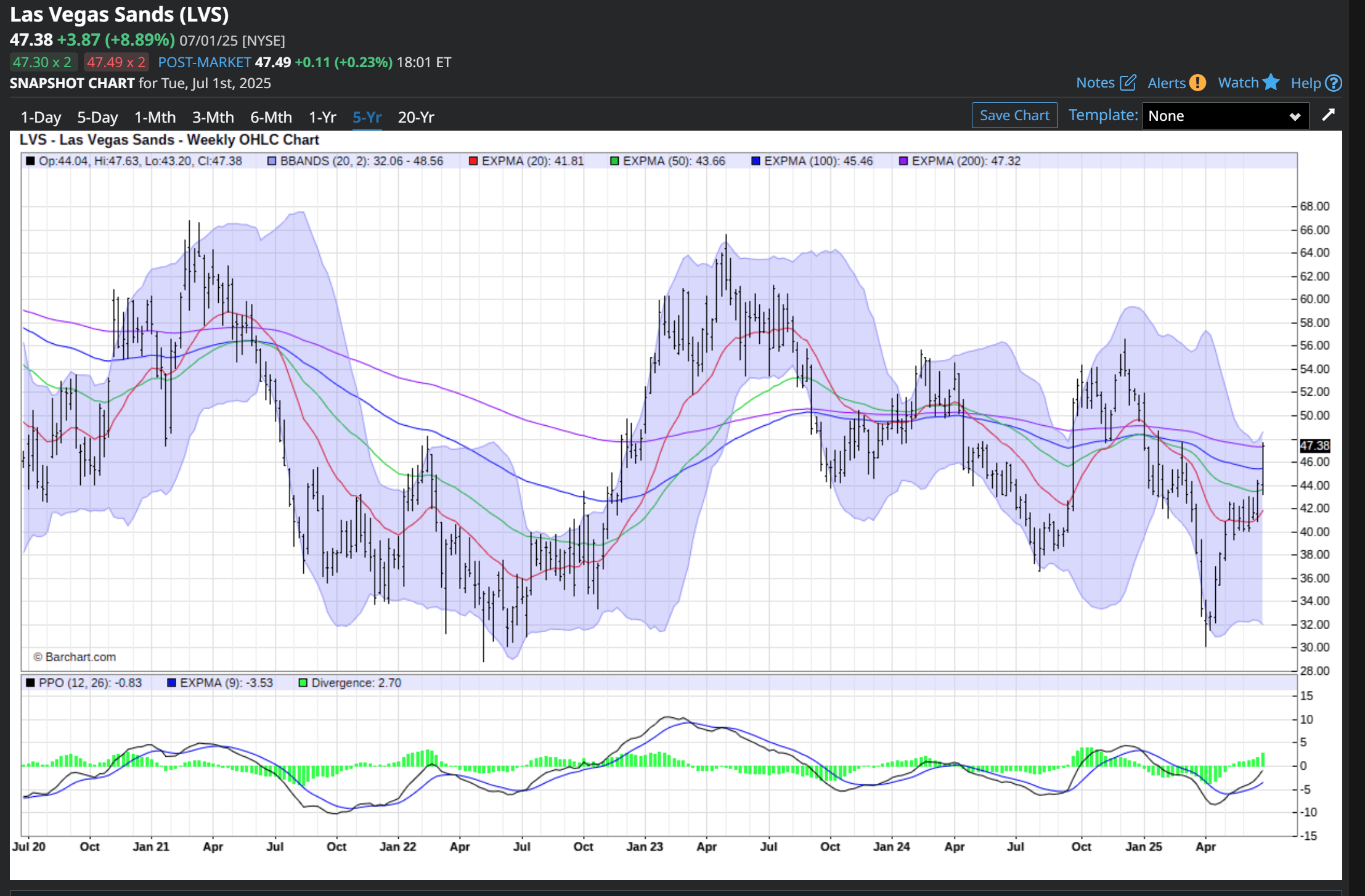Click the red EXPMA (20) legend swatch
Screen dimensions: 1365x896
click(473, 161)
